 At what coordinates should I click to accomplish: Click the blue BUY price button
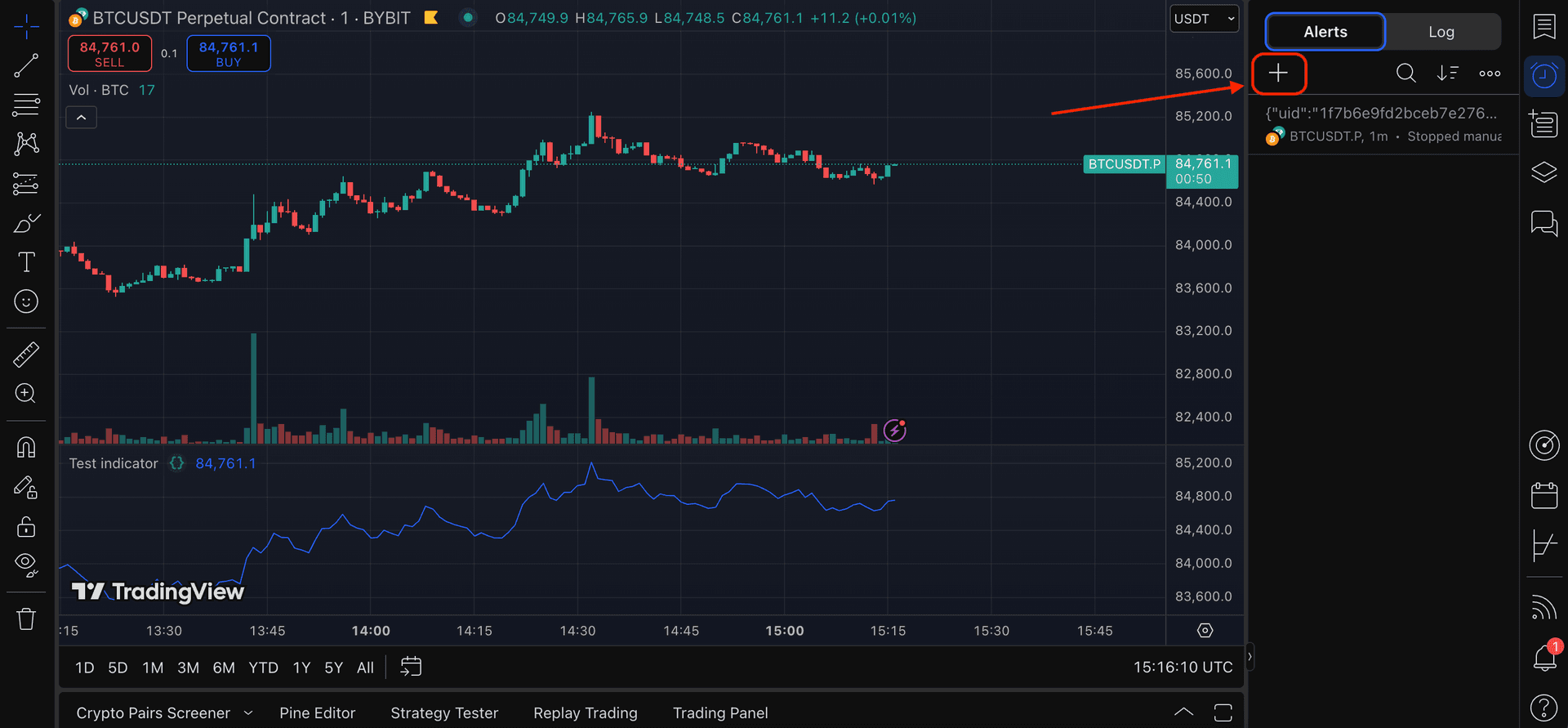click(x=229, y=53)
